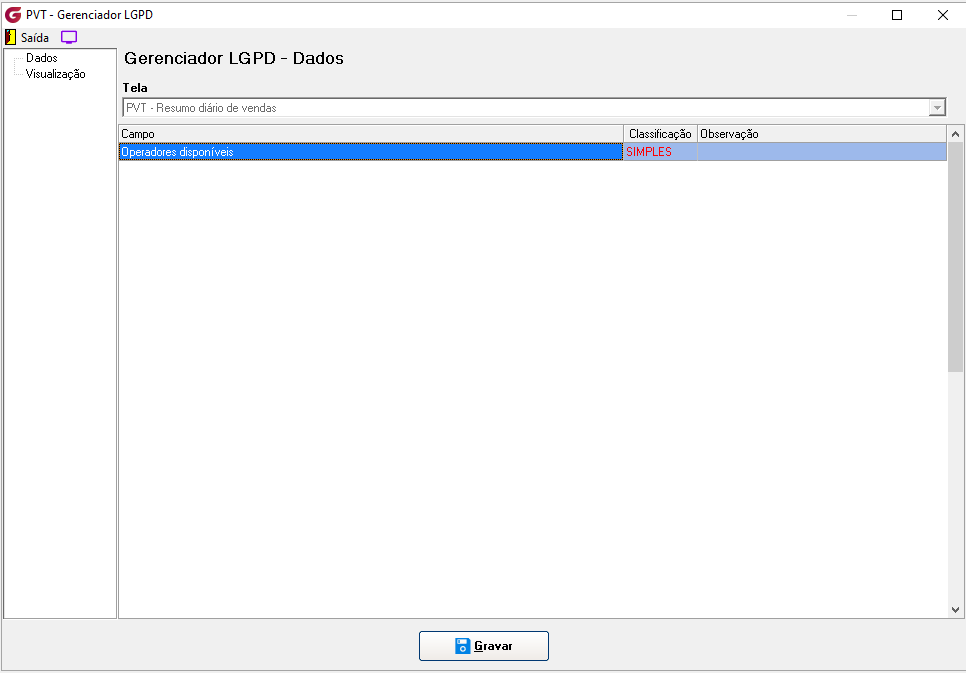Click the grid scrollbar down arrow
The height and width of the screenshot is (673, 966).
[956, 610]
